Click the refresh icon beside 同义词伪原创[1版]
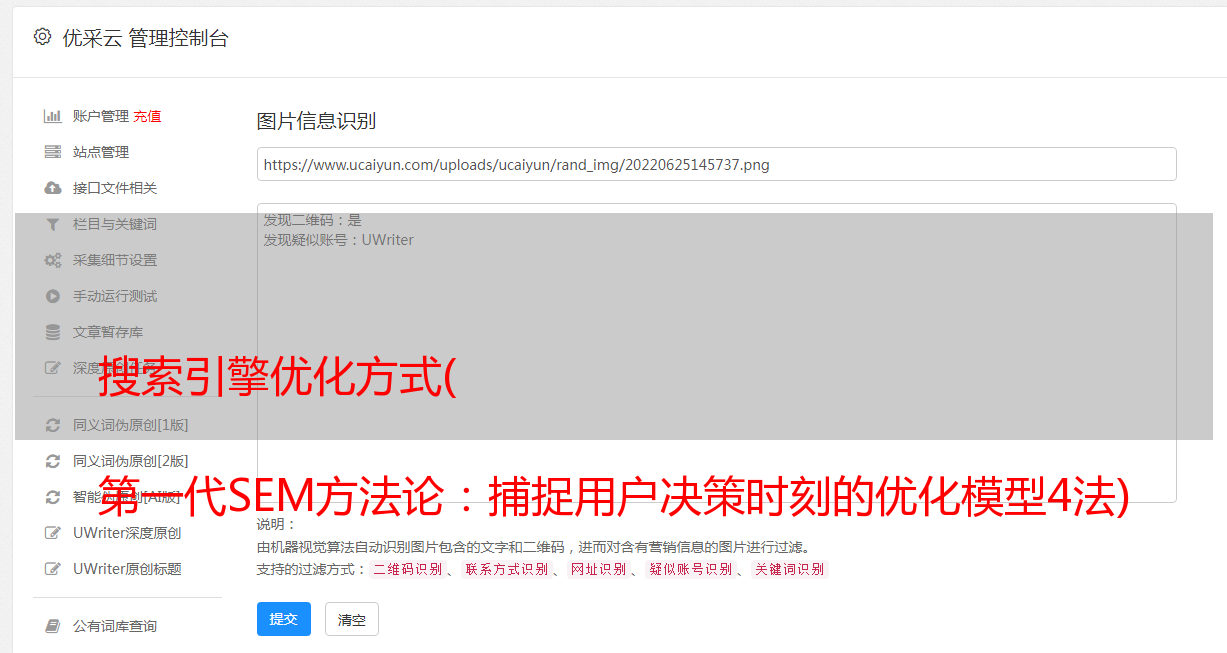1227x653 pixels. coord(53,425)
